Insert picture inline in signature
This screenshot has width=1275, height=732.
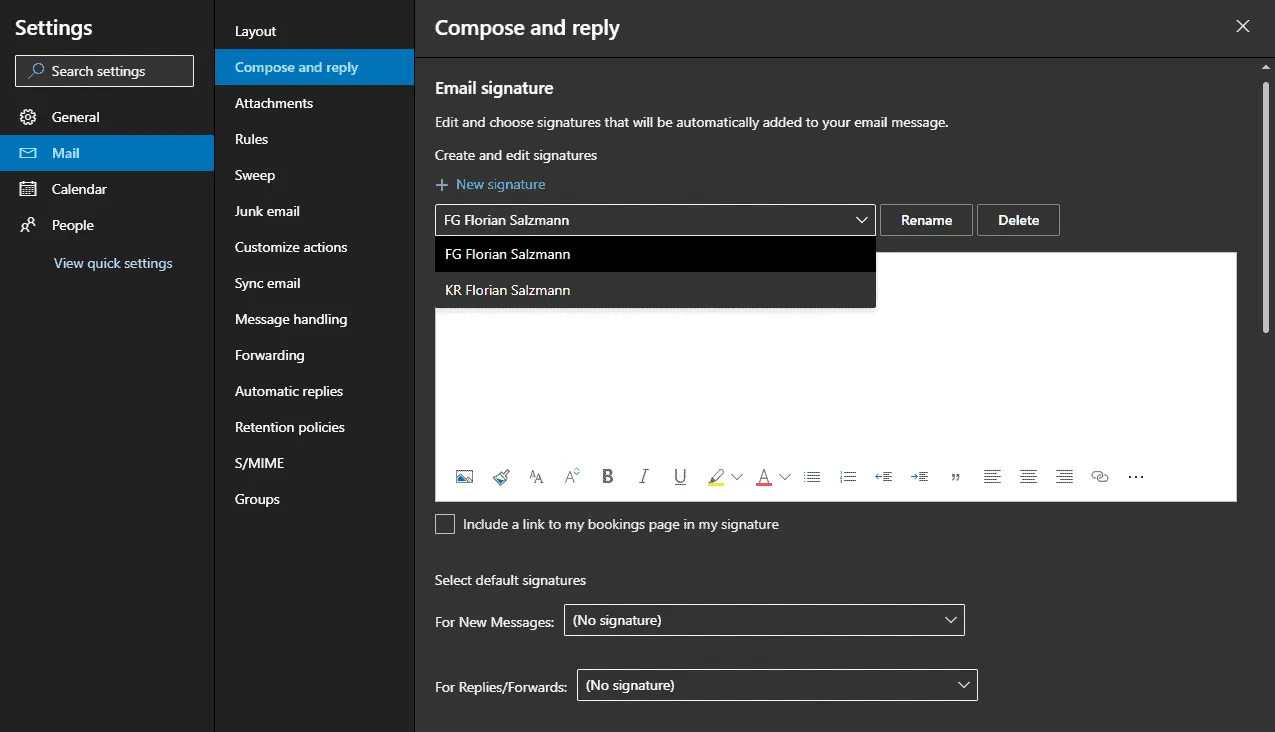[x=464, y=477]
